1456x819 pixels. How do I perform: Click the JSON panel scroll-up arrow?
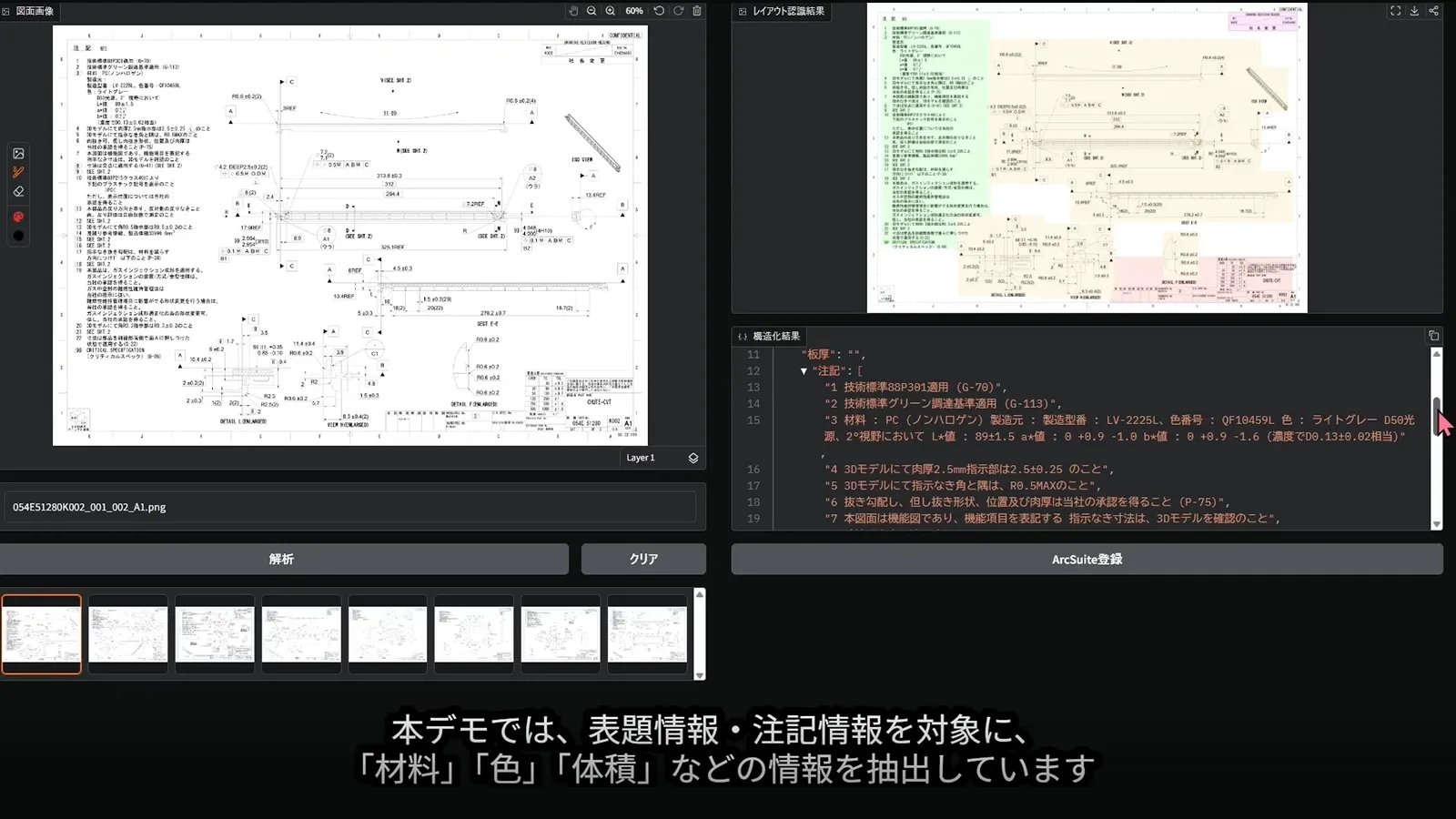coord(1437,353)
